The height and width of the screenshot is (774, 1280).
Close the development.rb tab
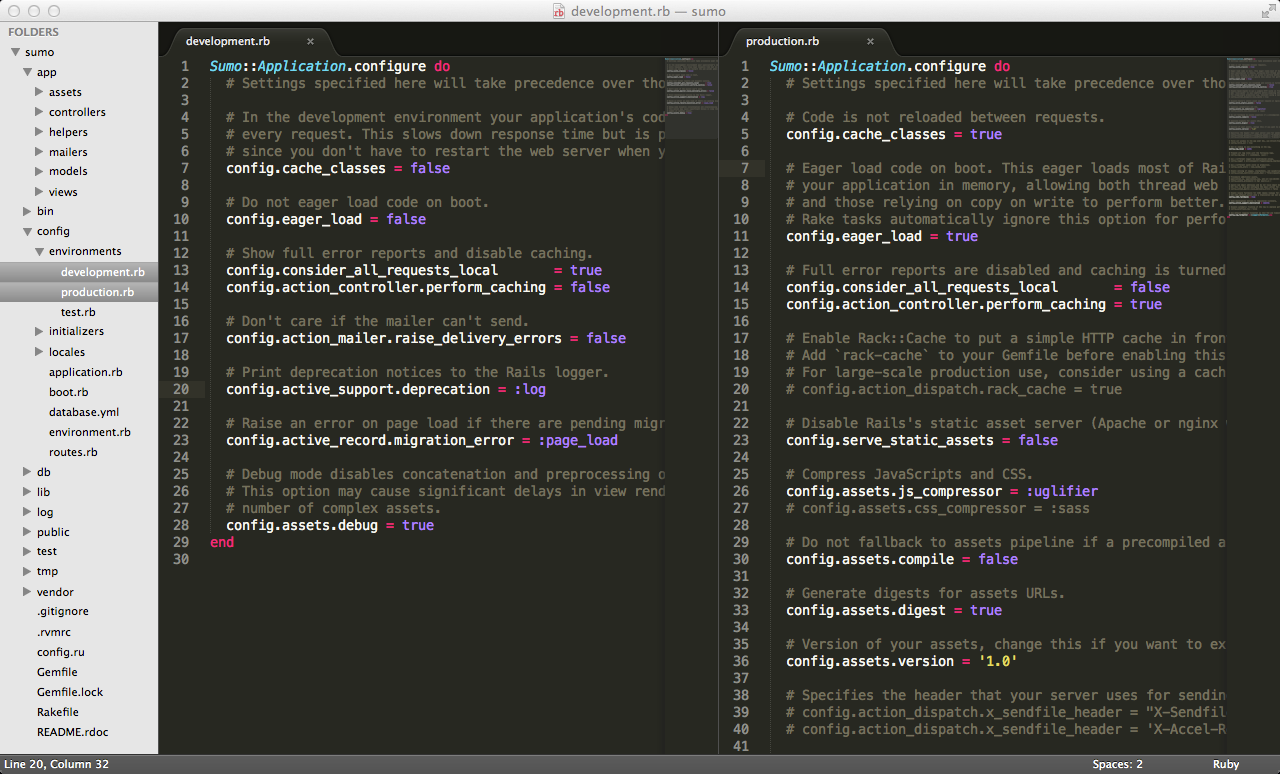click(x=310, y=42)
